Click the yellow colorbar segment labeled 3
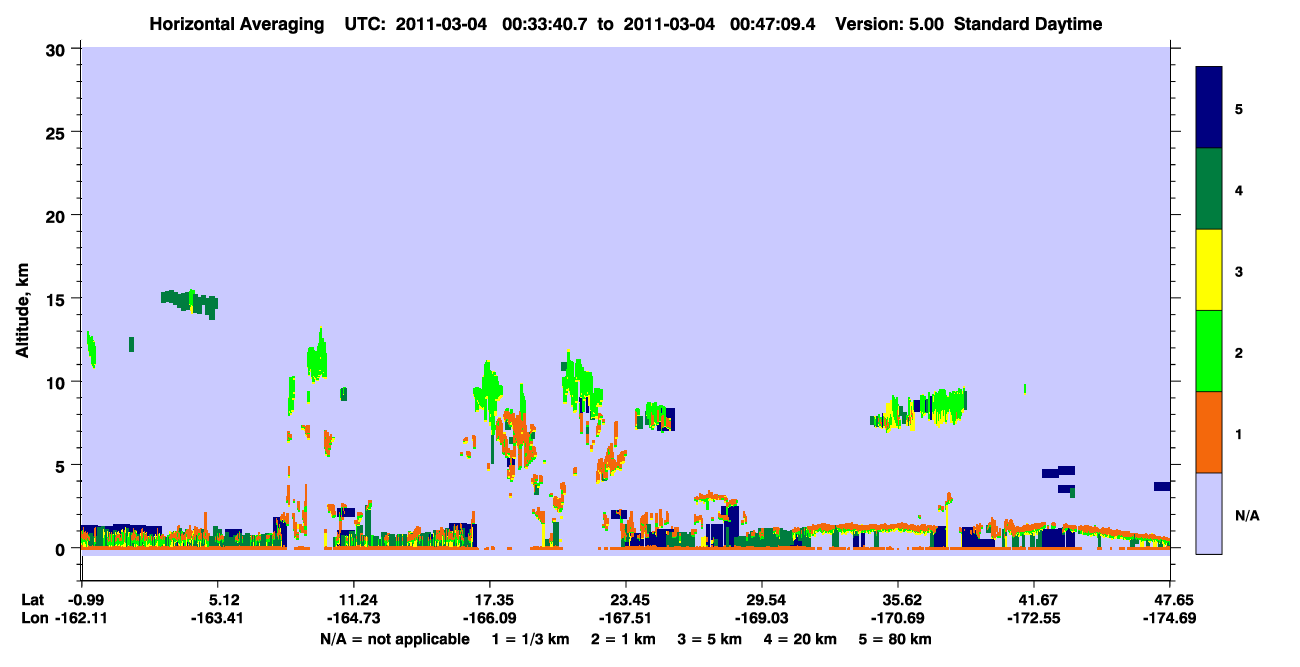The image size is (1300, 667). [1209, 270]
